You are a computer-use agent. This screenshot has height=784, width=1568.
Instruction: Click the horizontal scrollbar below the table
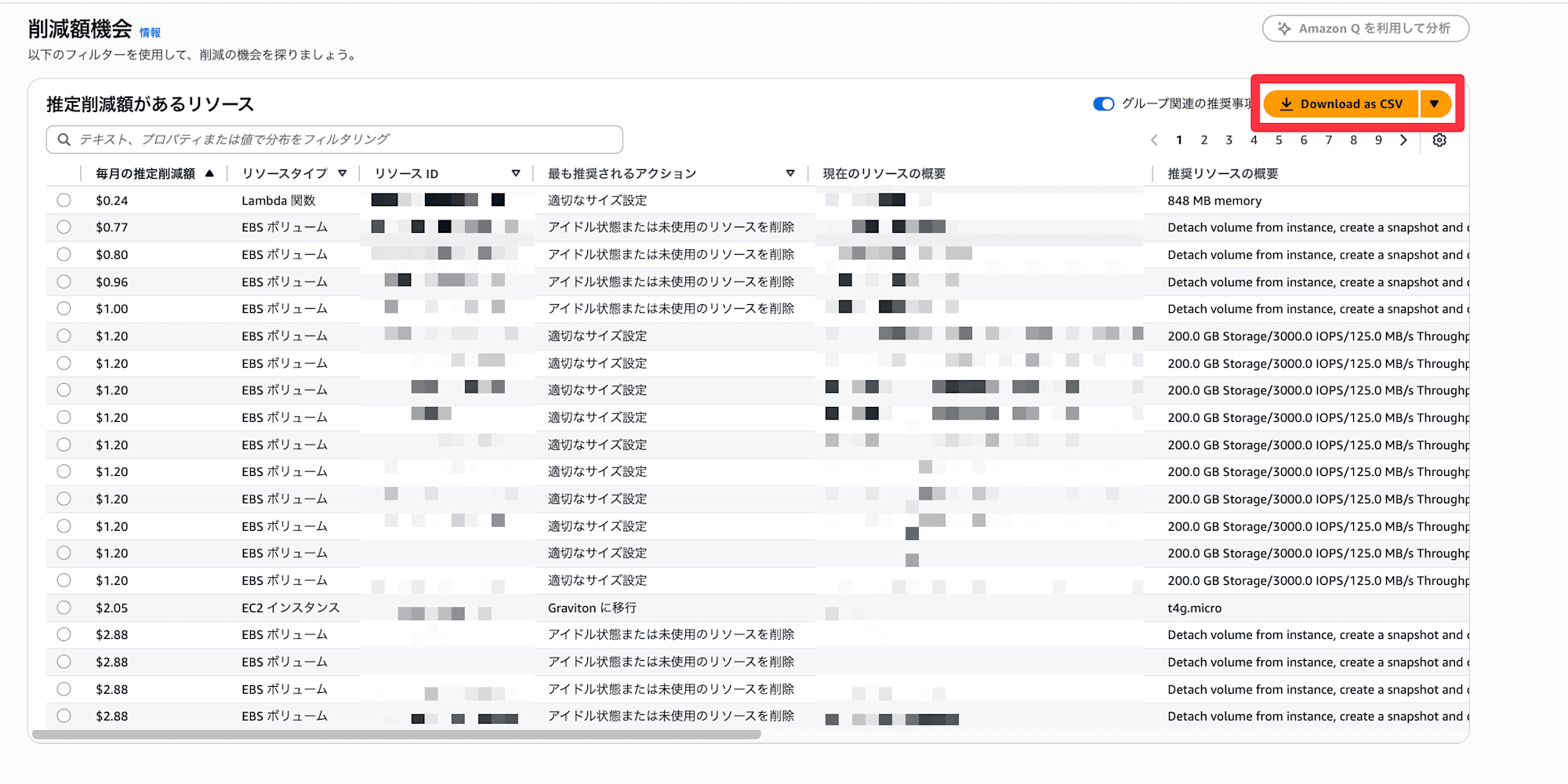[396, 735]
